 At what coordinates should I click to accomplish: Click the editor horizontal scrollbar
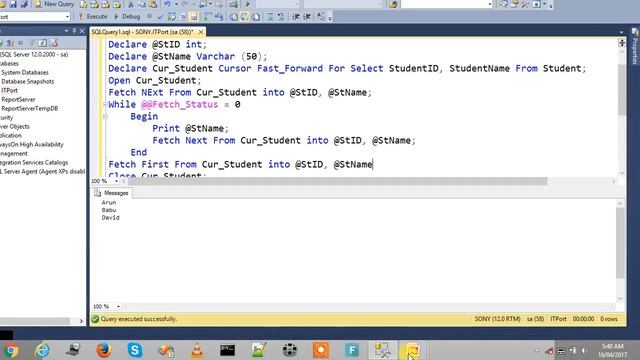[337, 181]
